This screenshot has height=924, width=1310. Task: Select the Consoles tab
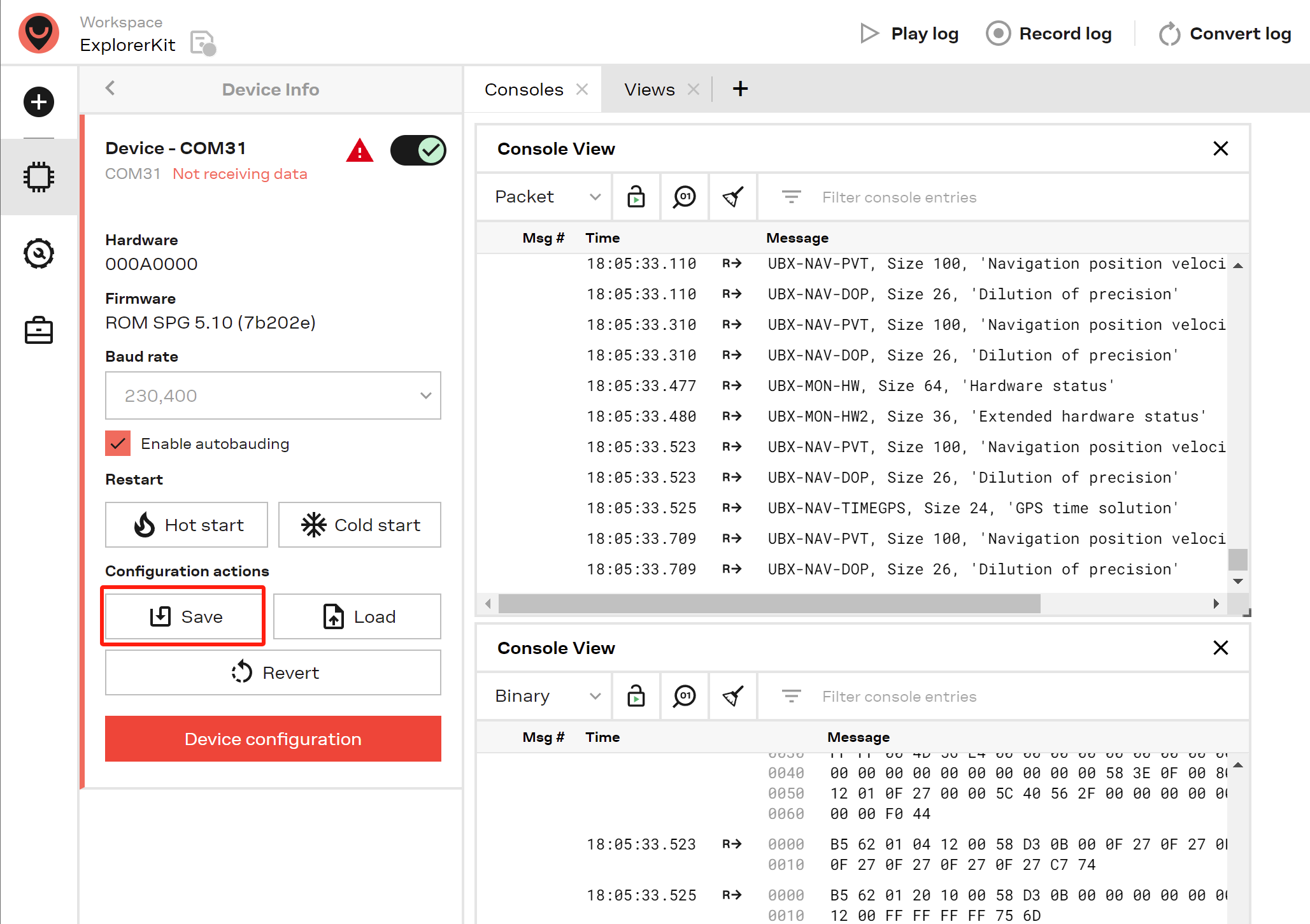click(x=523, y=90)
